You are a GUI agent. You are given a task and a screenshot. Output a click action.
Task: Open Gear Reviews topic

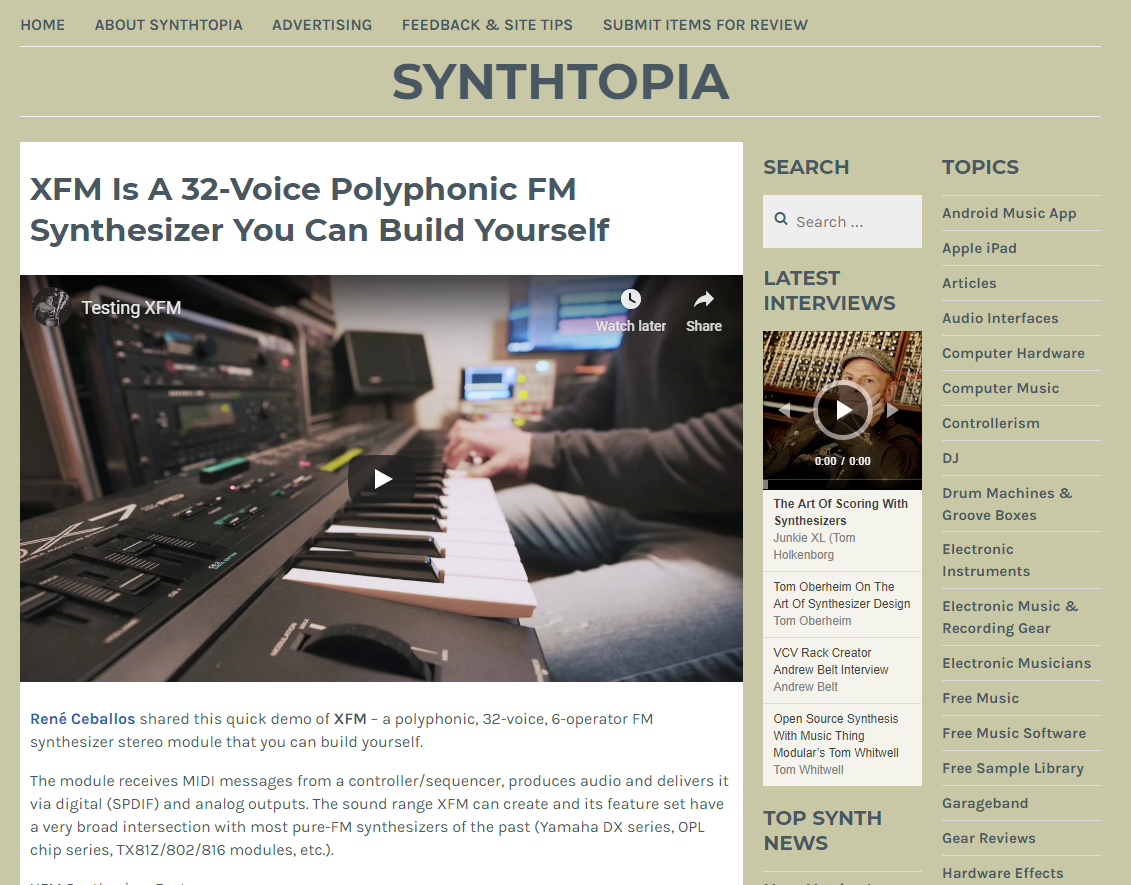coord(989,838)
